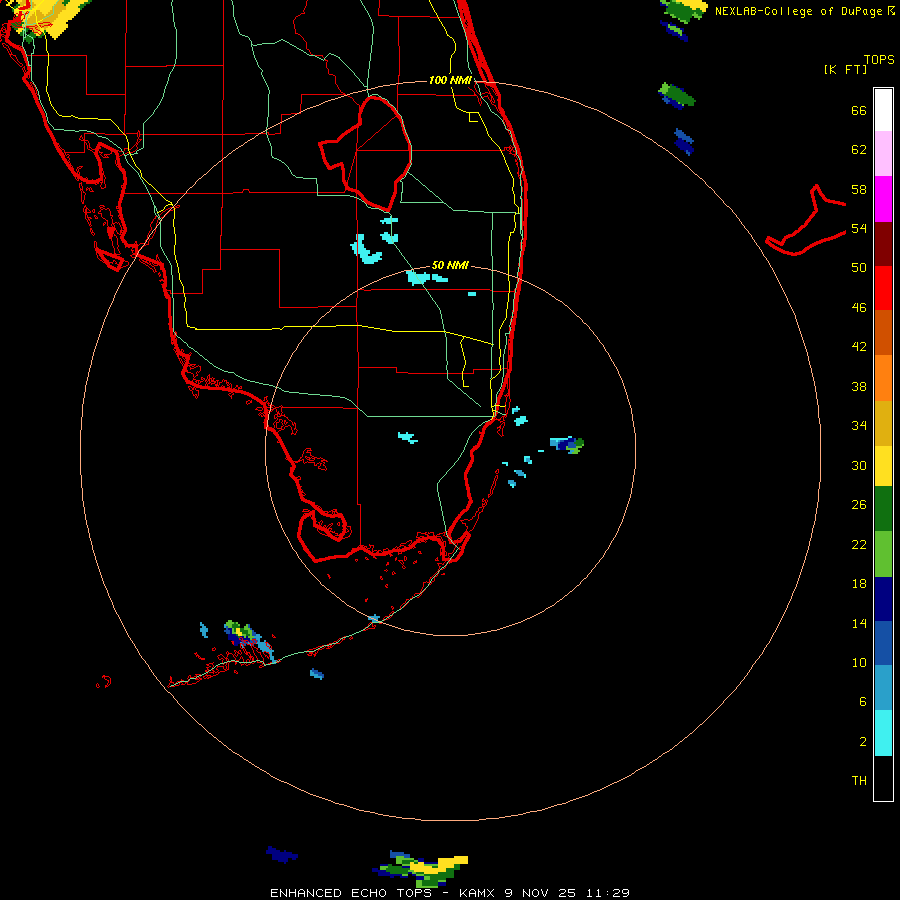Click the legend value 66
The image size is (900, 900).
tap(859, 110)
